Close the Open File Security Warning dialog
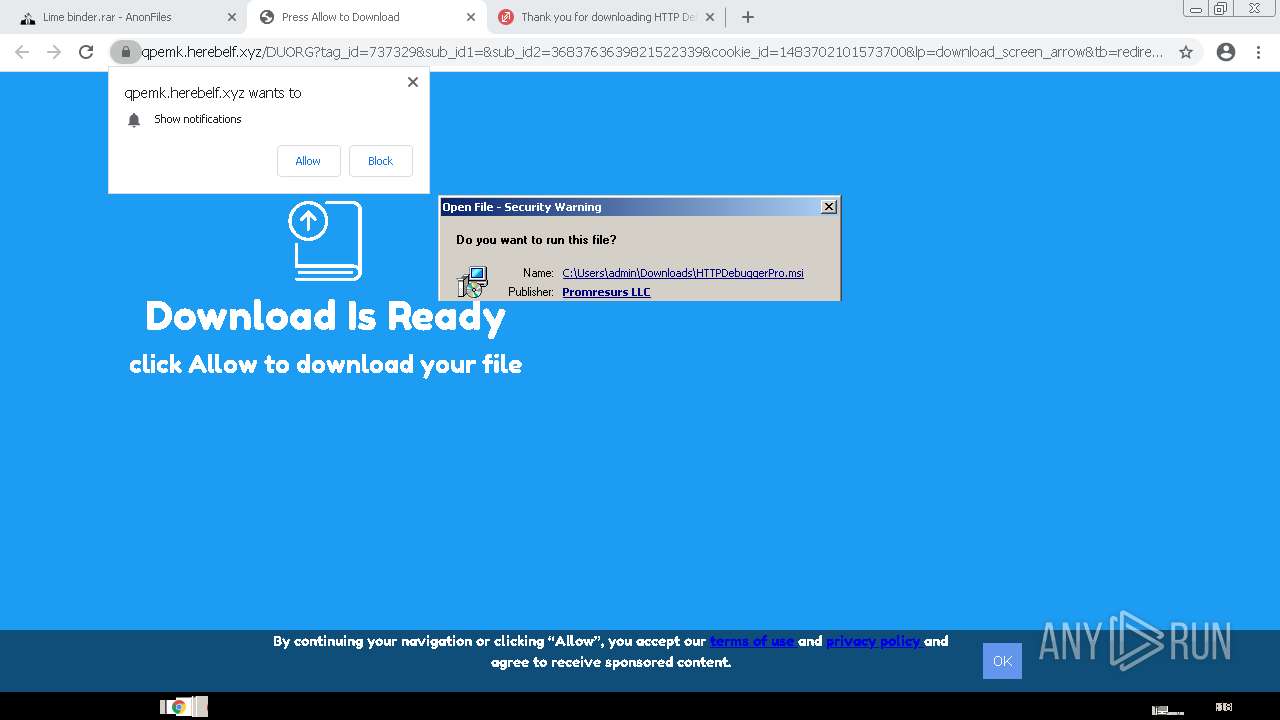The width and height of the screenshot is (1280, 720). [x=828, y=207]
